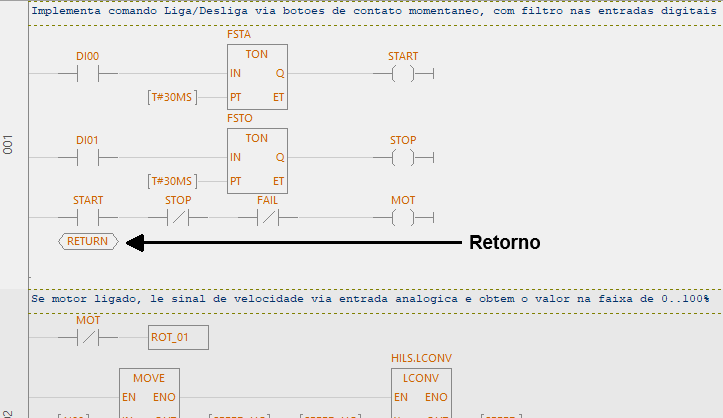The image size is (723, 418).
Task: Click the ROT_01 jump label box
Action: pyautogui.click(x=178, y=337)
